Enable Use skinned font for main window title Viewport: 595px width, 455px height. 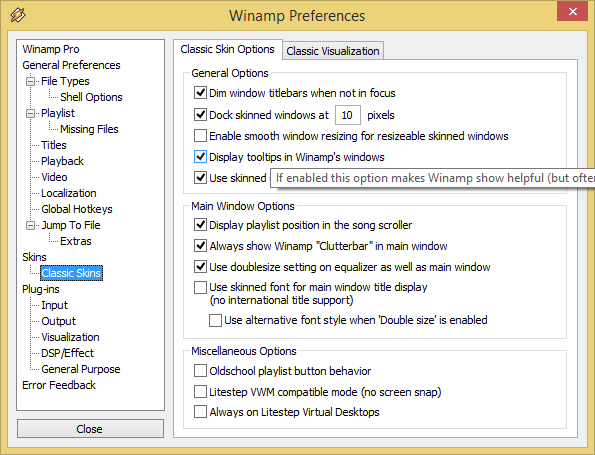pos(200,287)
